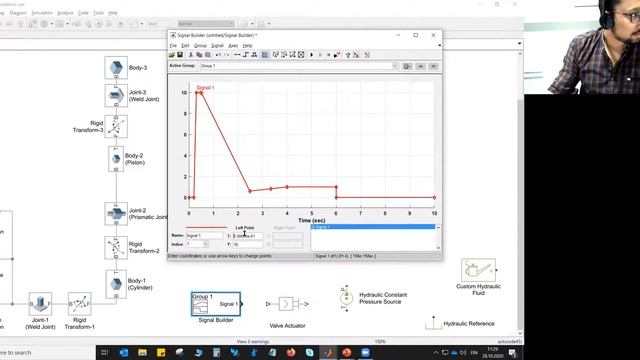Add a step signal via toolbar icon

coord(246,55)
